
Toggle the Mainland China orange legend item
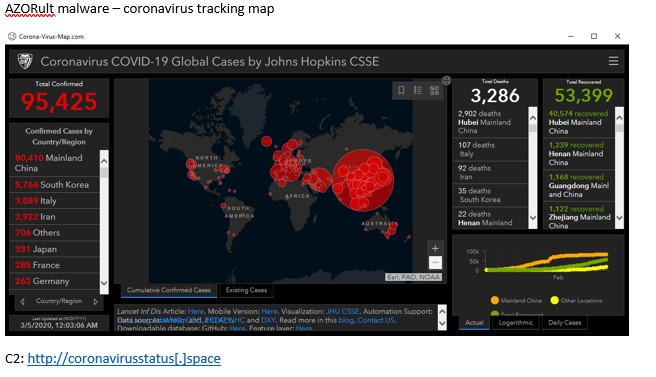[x=516, y=300]
